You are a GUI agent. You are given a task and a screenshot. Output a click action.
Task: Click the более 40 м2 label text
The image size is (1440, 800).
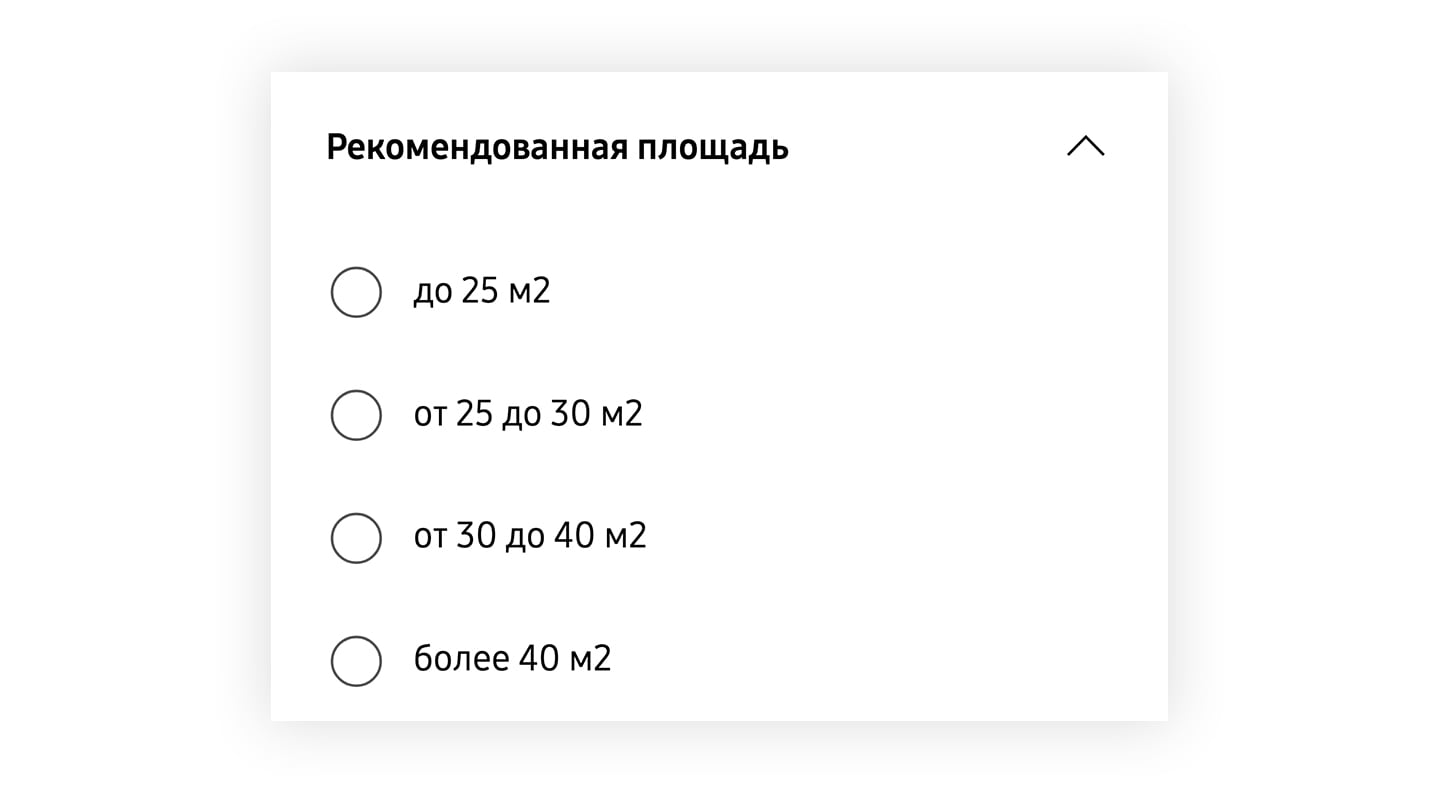point(511,660)
